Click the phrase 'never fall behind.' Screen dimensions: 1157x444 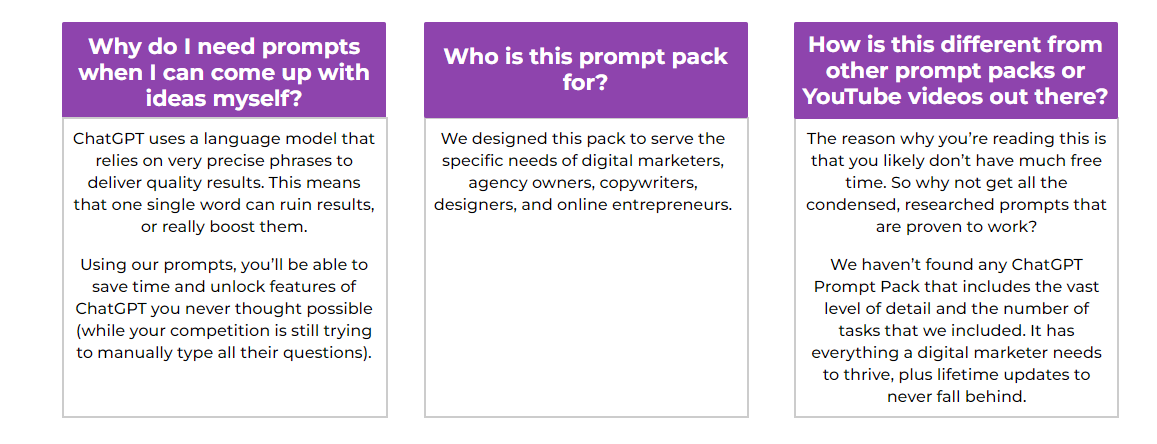[956, 397]
